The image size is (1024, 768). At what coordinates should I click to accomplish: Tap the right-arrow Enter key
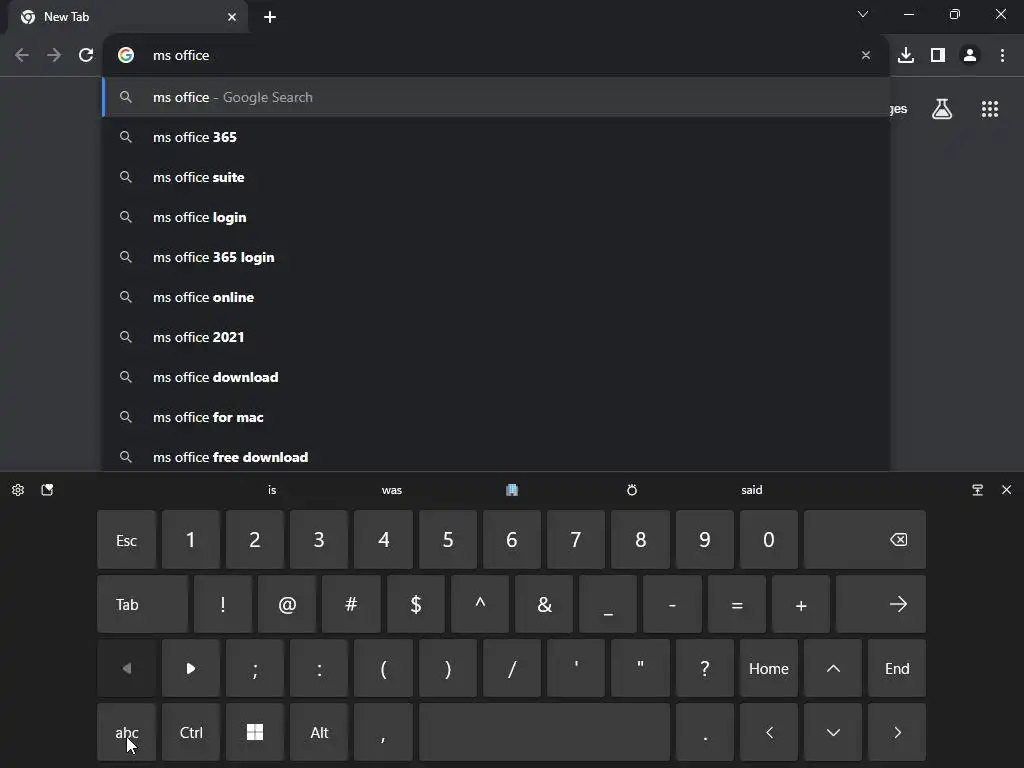pyautogui.click(x=881, y=604)
